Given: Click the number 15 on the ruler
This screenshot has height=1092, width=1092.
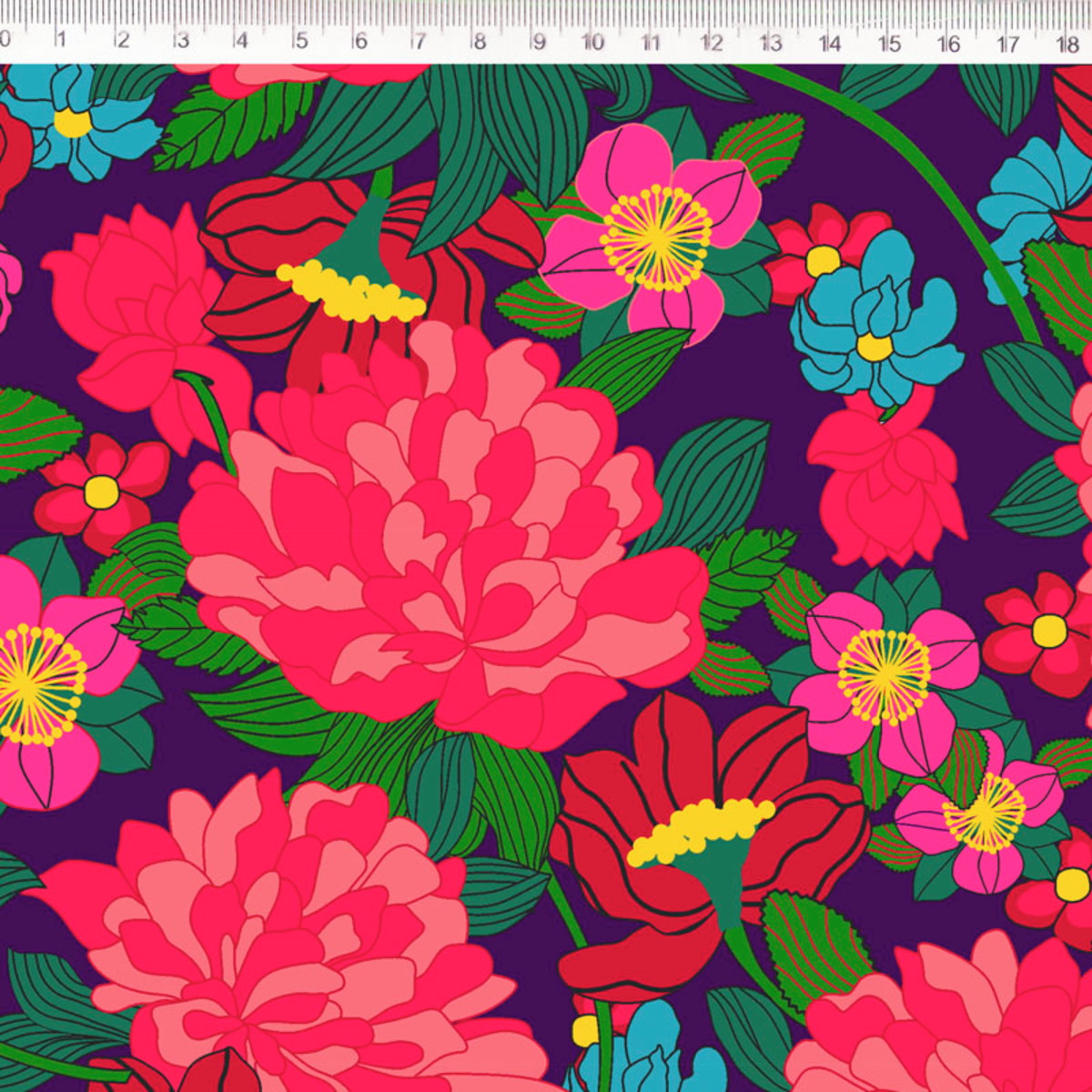Looking at the screenshot, I should (x=889, y=43).
